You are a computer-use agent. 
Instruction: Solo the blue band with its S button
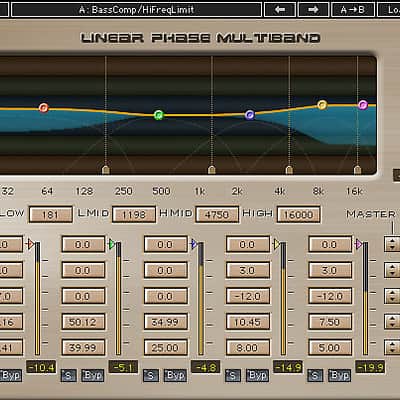pos(151,376)
